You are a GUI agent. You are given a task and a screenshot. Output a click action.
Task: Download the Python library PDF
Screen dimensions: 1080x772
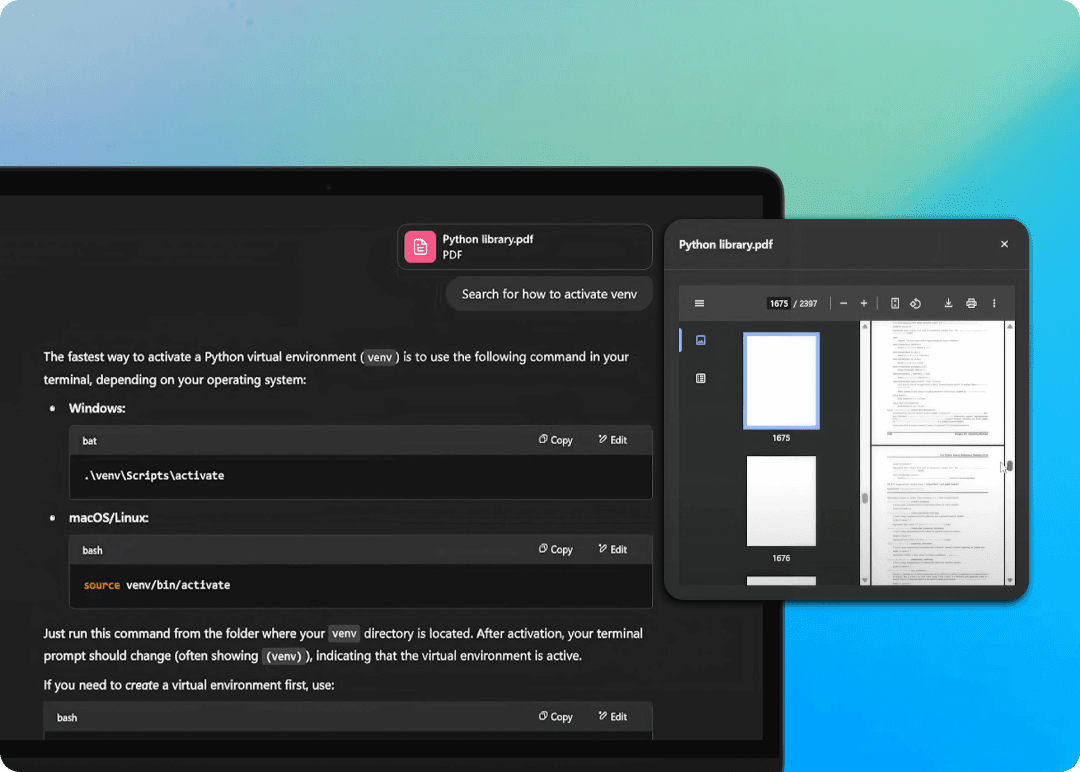tap(948, 304)
